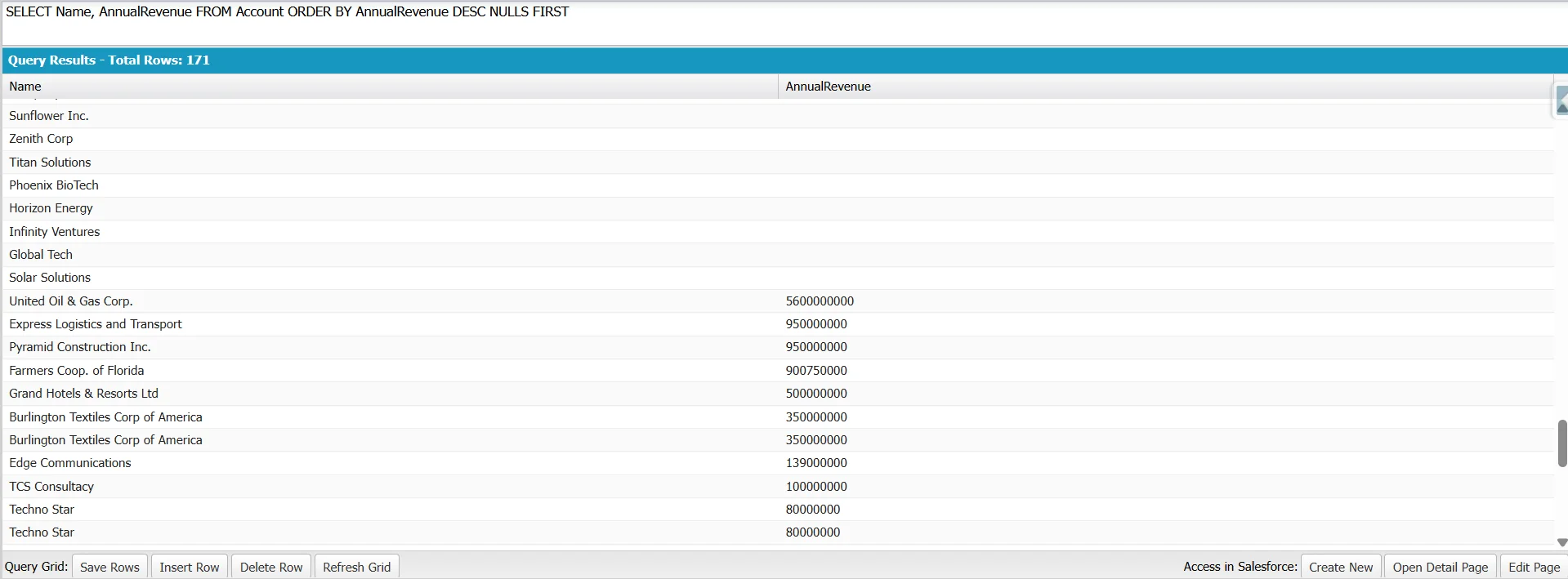Select the Infinity Ventures row
This screenshot has width=1568, height=579.
point(778,232)
